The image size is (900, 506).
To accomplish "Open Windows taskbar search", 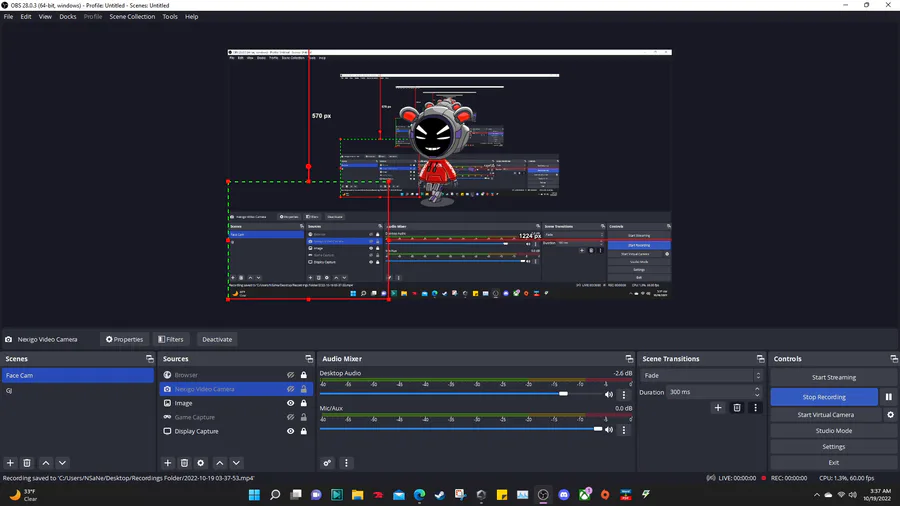I will click(275, 495).
